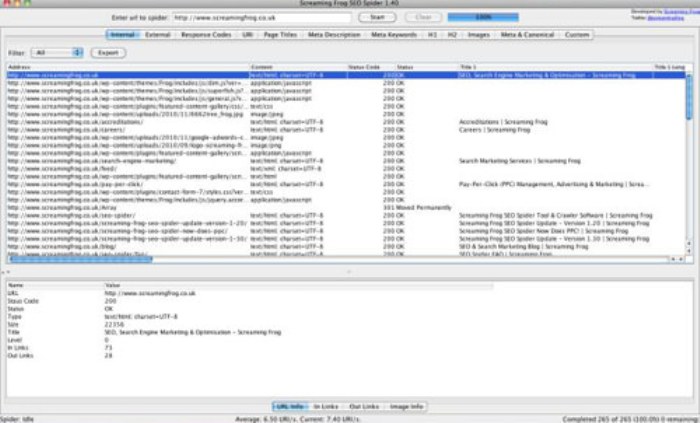Click the horizontal scrollbar under the URL table
700x423 pixels.
coord(80,259)
